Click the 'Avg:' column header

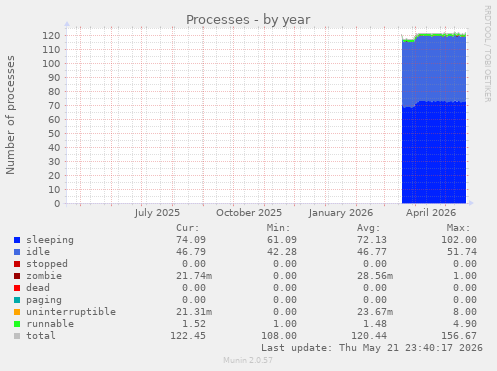click(x=368, y=228)
